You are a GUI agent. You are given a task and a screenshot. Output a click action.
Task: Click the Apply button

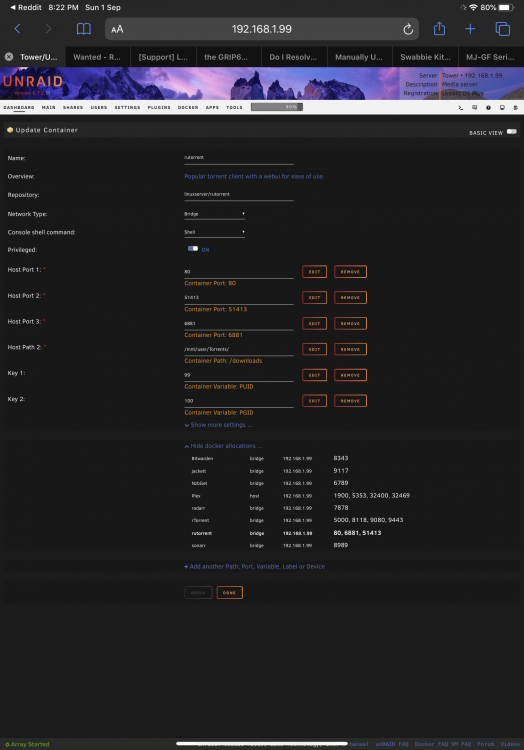[x=198, y=593]
